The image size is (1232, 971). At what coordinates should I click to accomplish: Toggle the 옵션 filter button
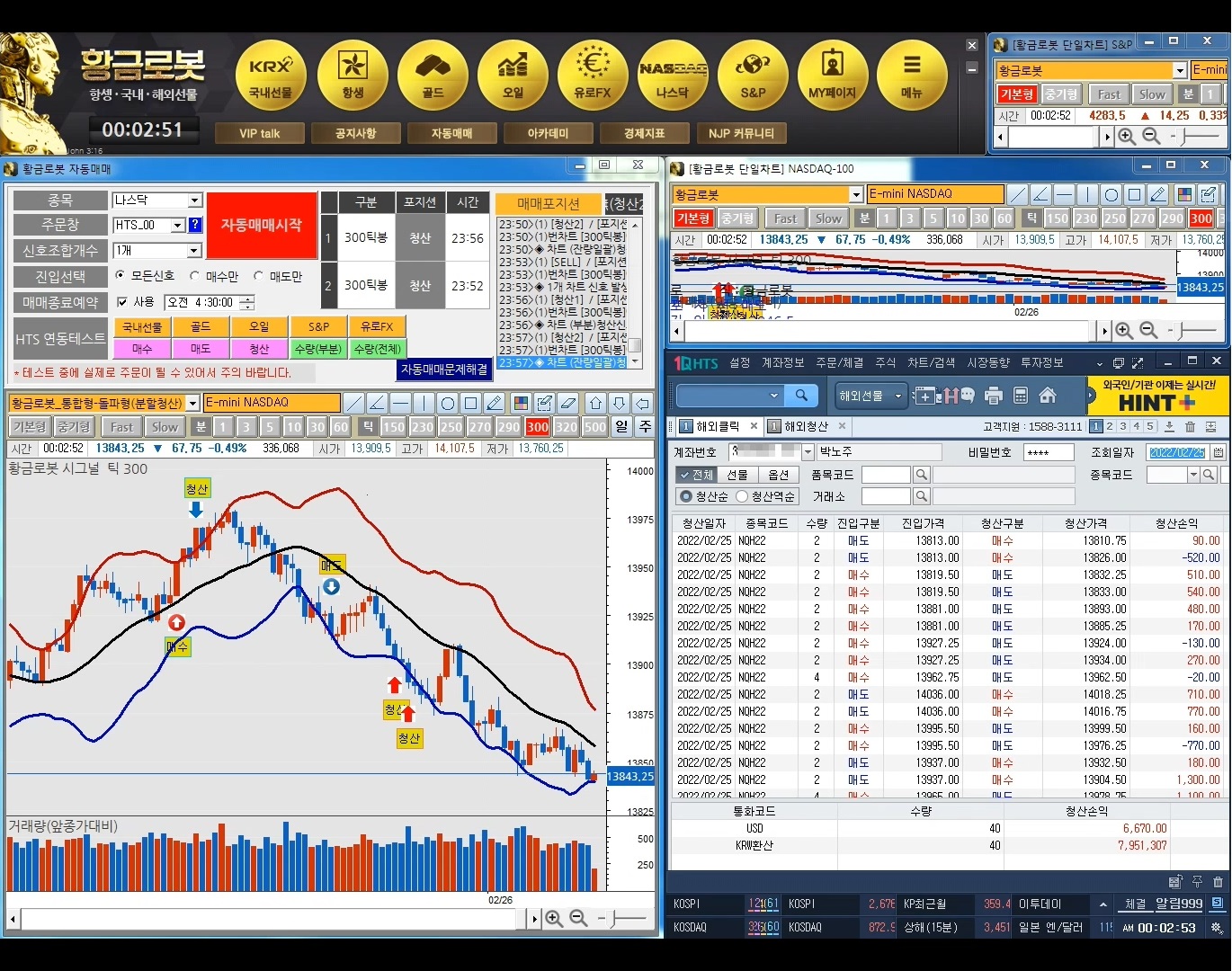click(x=778, y=475)
